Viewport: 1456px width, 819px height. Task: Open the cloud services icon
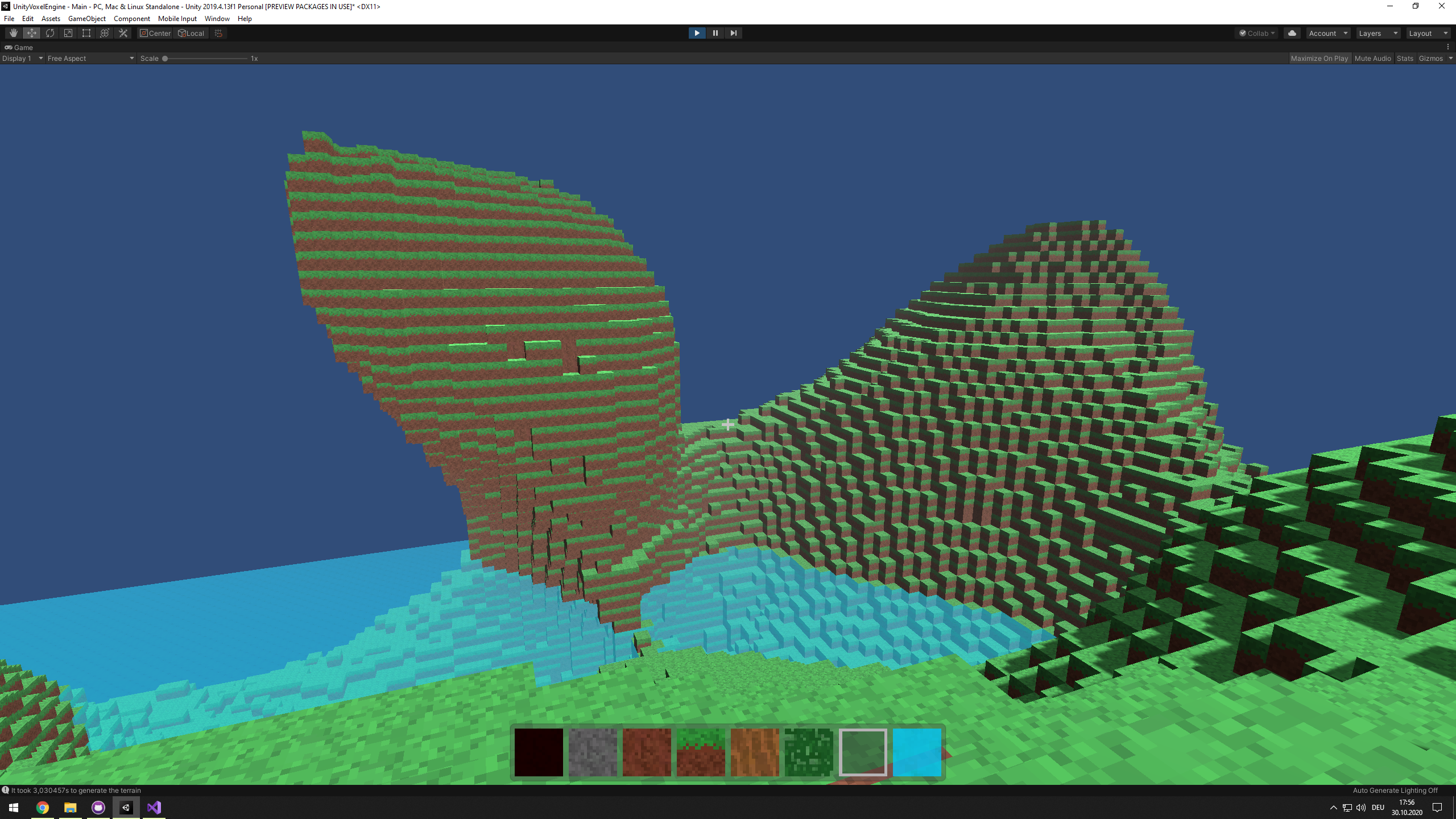(1292, 33)
